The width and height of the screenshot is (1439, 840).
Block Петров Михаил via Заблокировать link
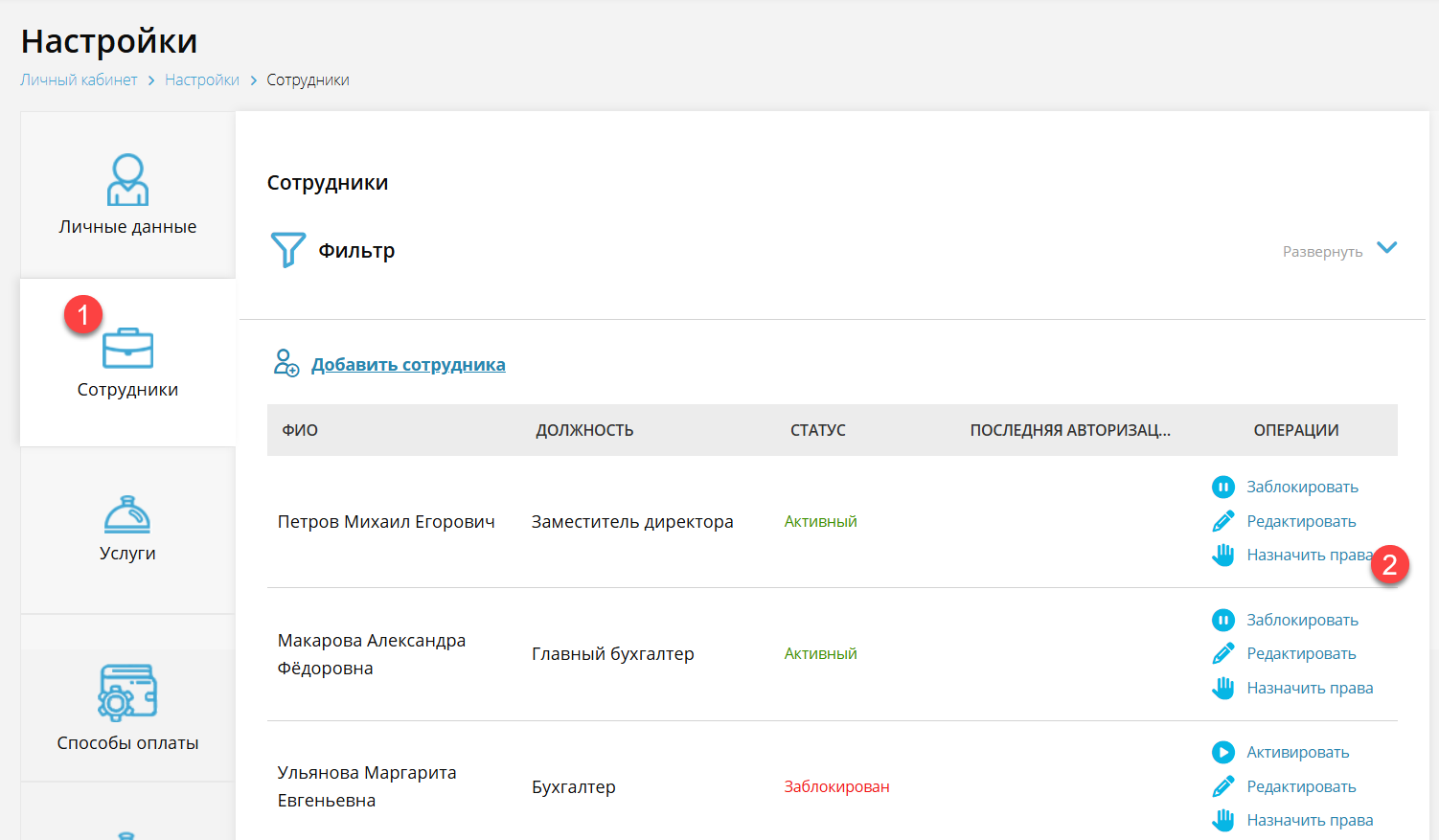point(1302,487)
